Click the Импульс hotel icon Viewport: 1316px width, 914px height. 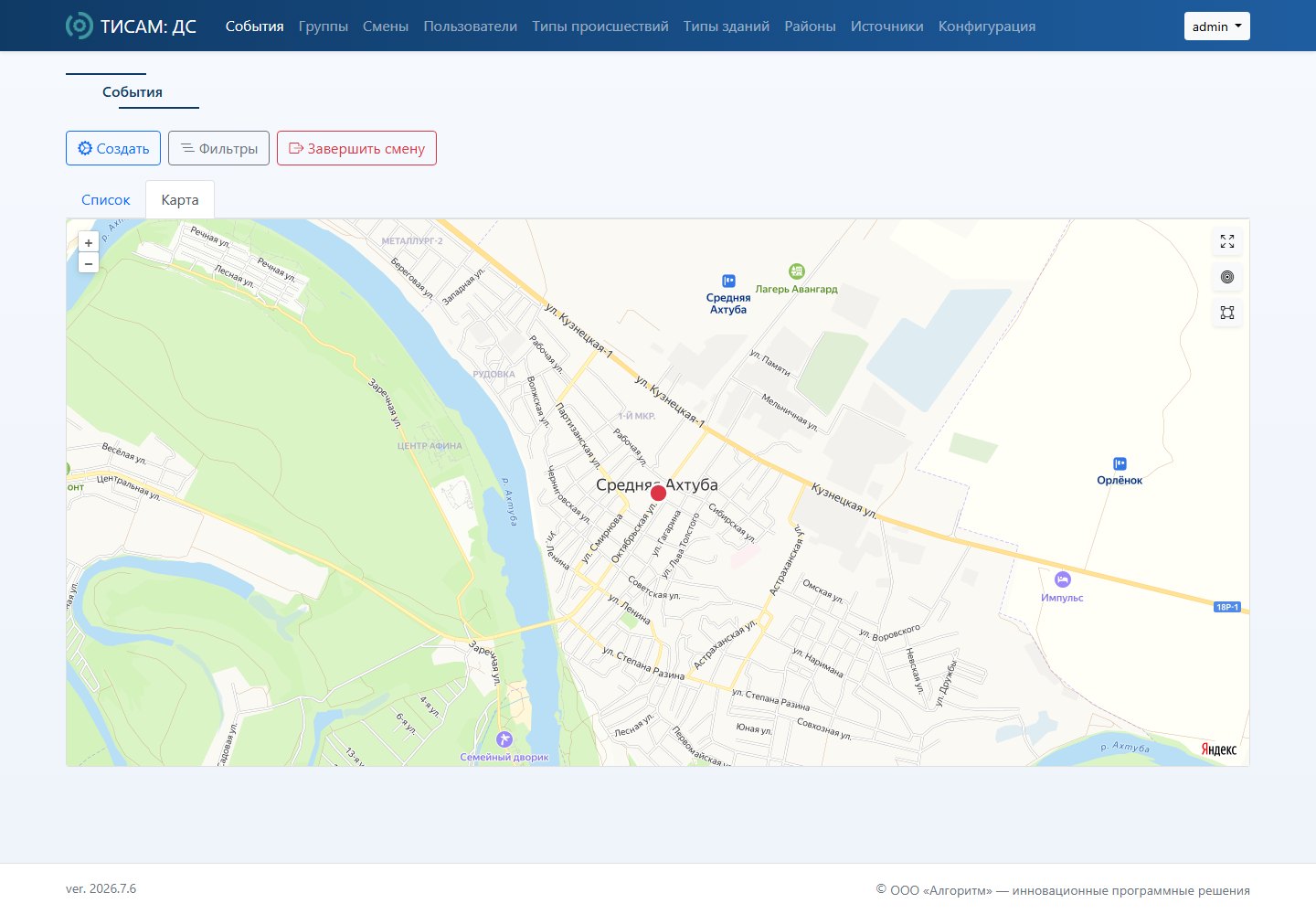(1062, 579)
